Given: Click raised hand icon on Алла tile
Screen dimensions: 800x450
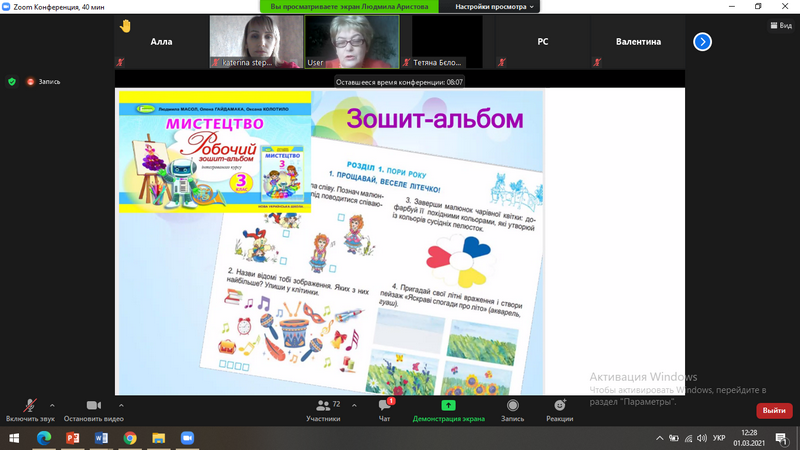Looking at the screenshot, I should tap(126, 26).
